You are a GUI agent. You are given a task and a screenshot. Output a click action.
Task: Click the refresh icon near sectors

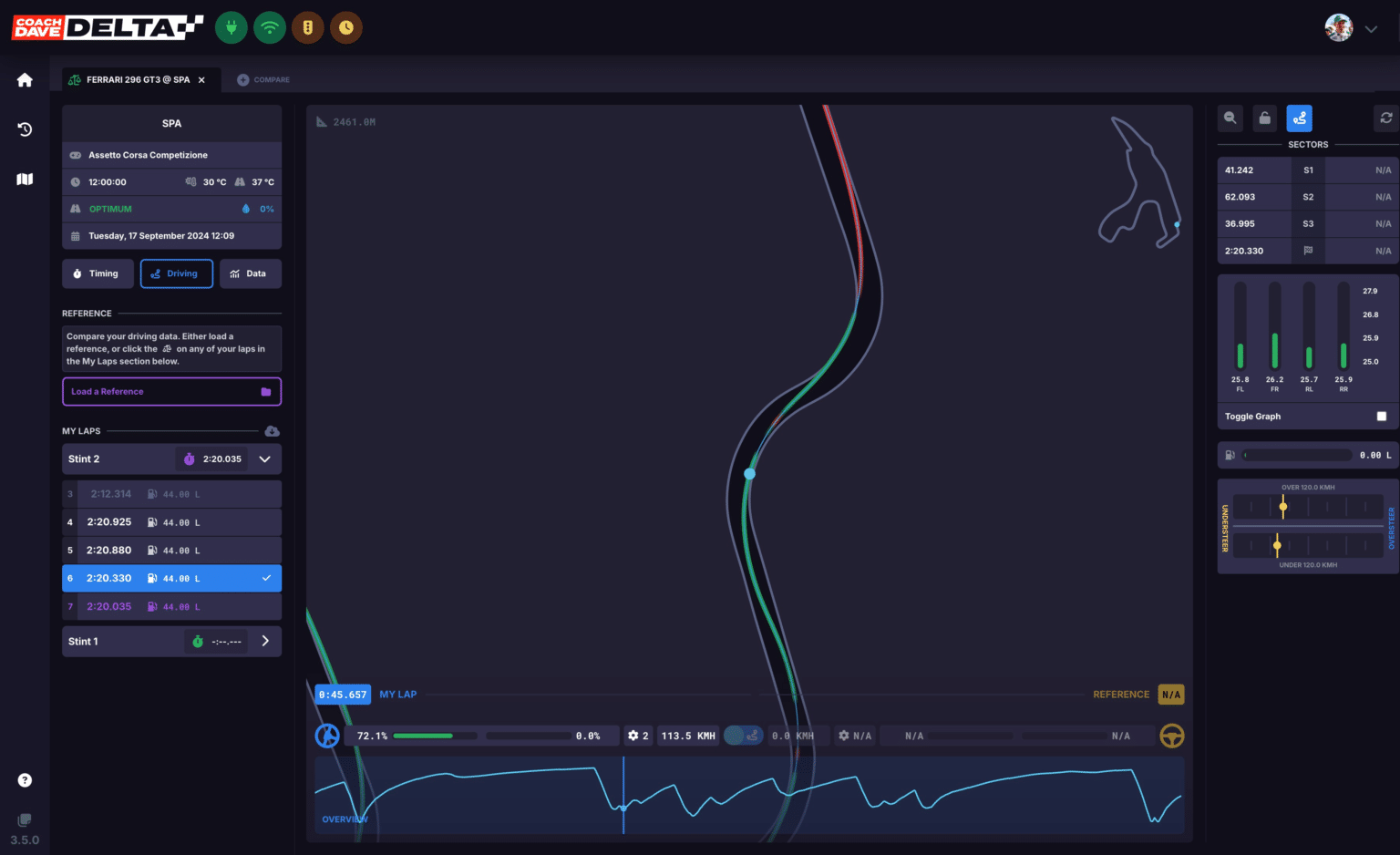[x=1385, y=118]
